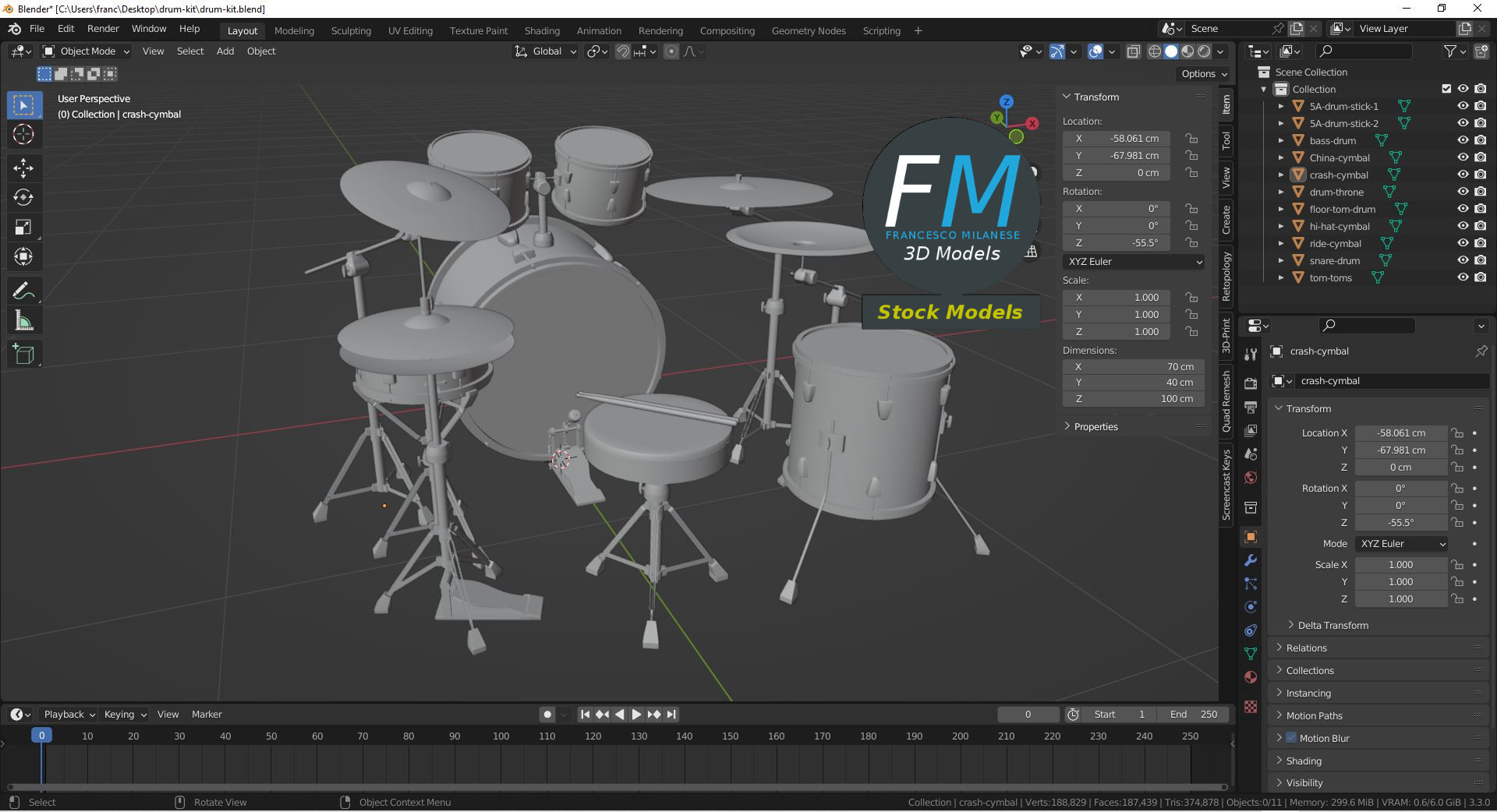Open the Add menu in viewport

tap(225, 51)
